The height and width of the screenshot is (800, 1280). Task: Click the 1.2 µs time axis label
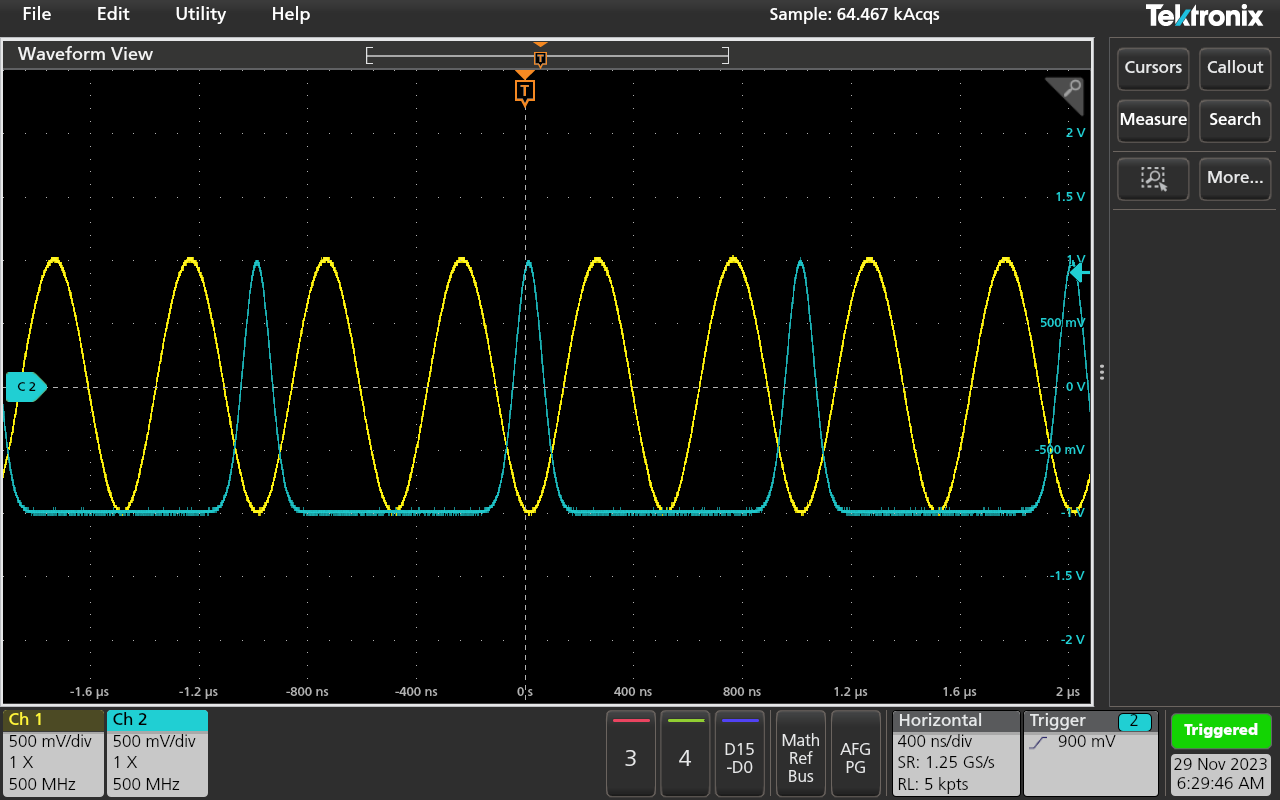point(849,692)
